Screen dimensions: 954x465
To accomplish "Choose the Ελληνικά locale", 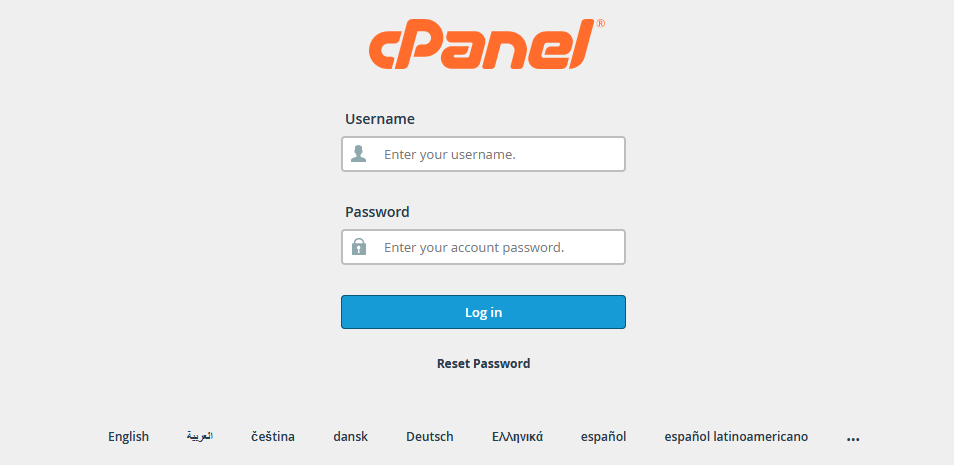I will click(x=517, y=437).
